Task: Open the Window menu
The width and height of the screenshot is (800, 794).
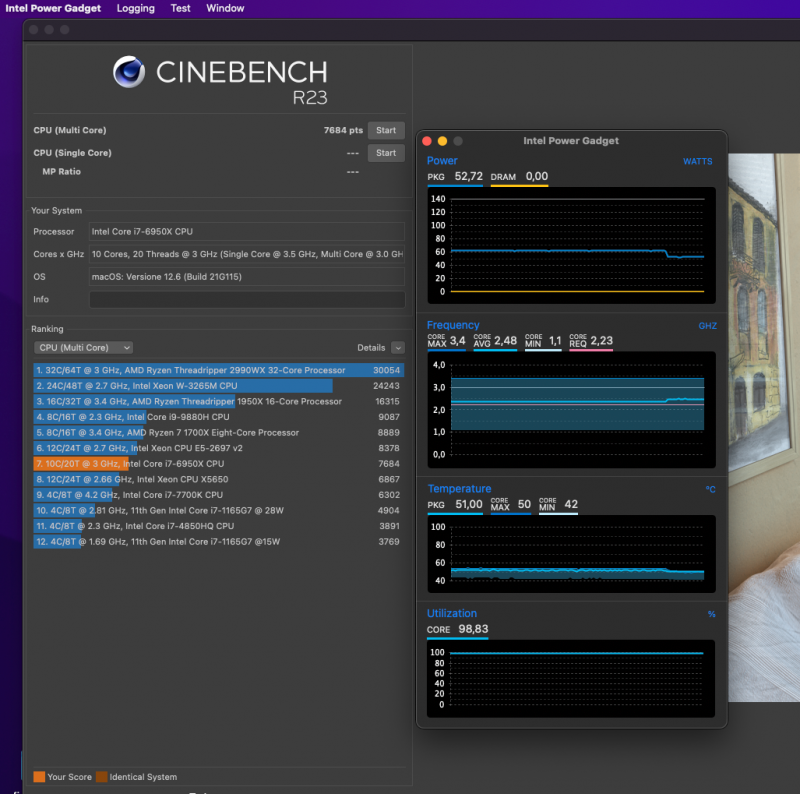Action: 225,8
